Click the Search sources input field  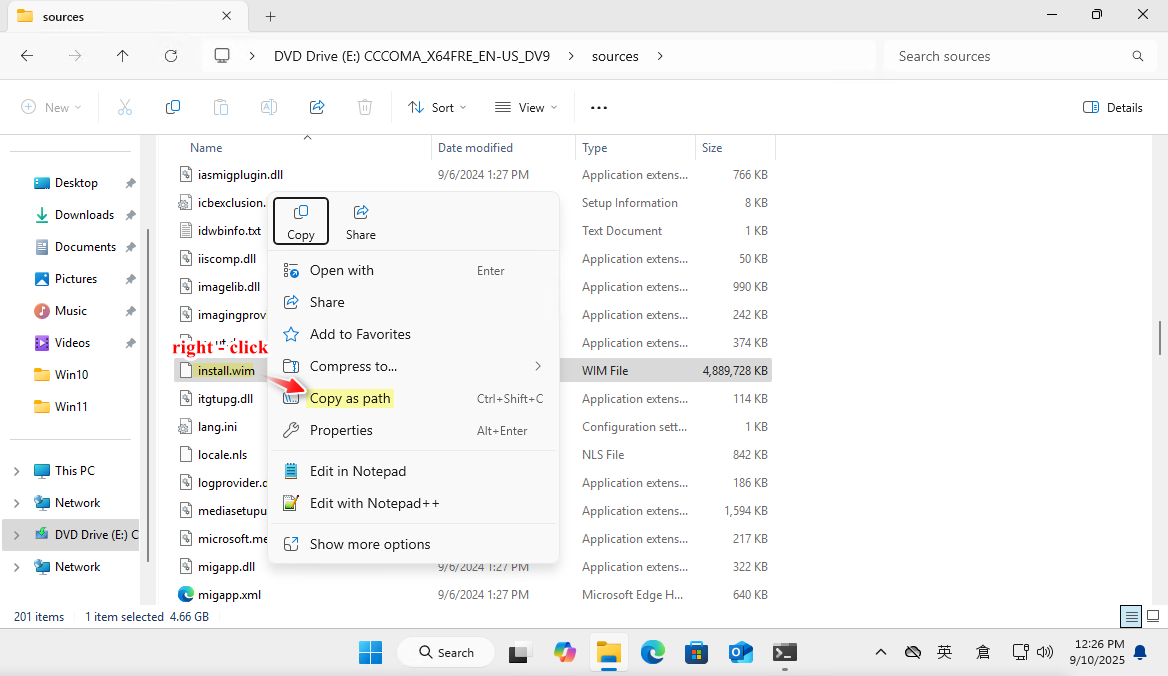(x=1010, y=56)
